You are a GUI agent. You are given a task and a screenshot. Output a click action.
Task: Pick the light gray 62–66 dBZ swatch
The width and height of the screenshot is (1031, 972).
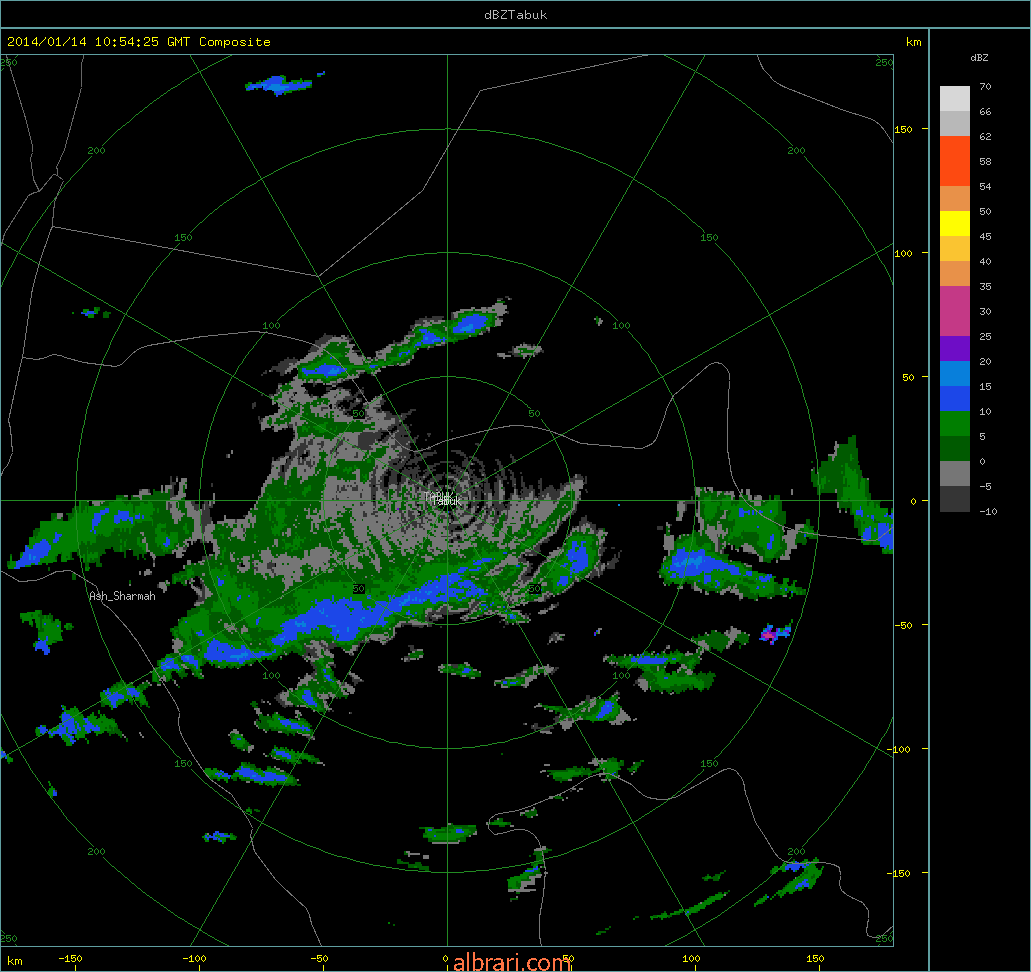point(955,124)
